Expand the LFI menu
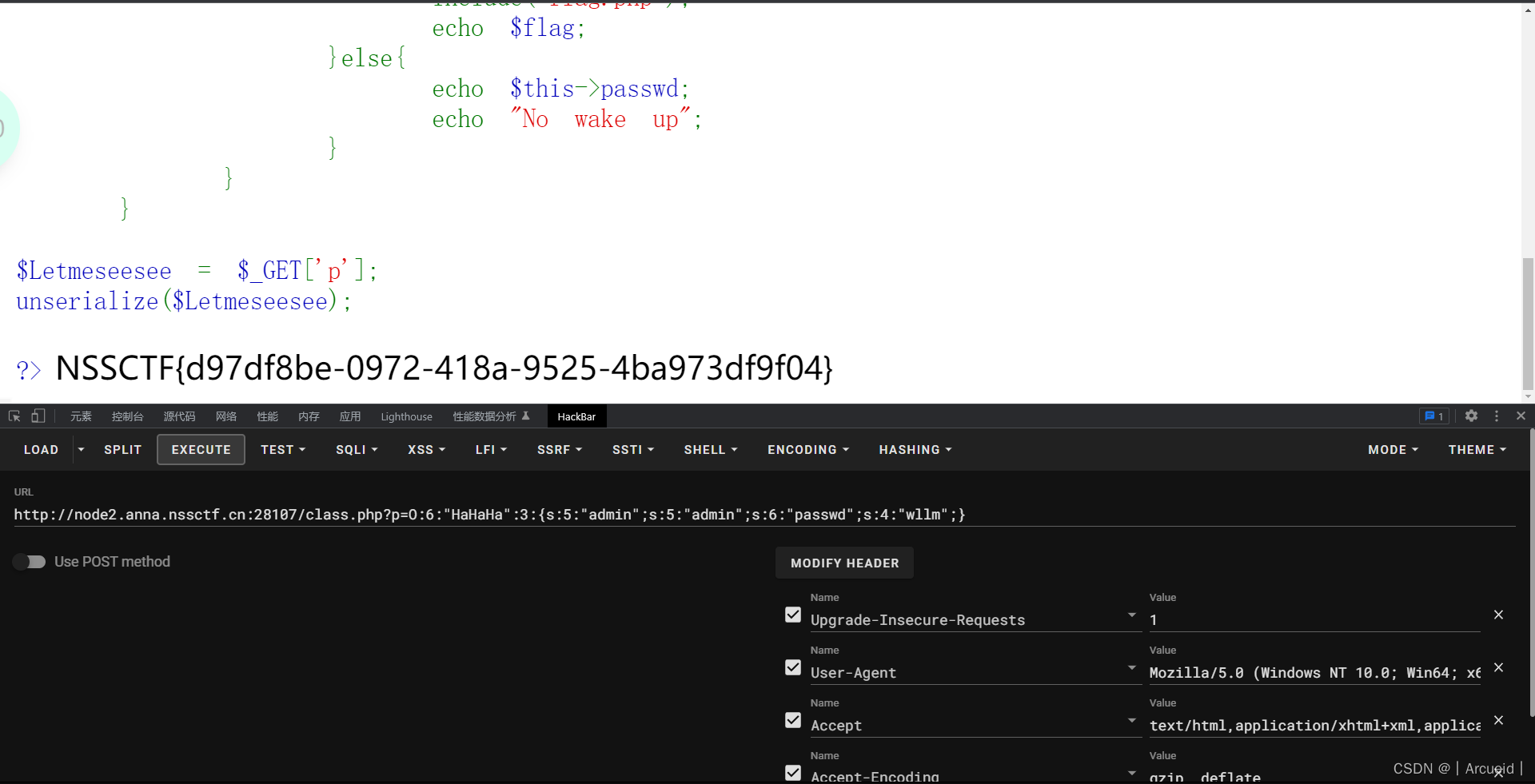Viewport: 1535px width, 784px height. [491, 450]
